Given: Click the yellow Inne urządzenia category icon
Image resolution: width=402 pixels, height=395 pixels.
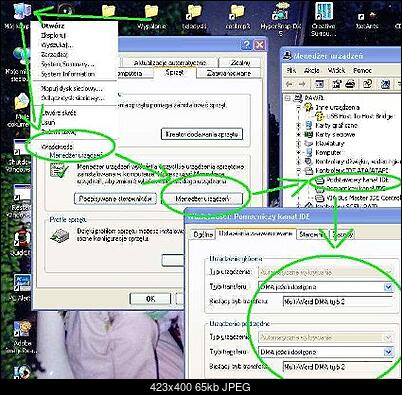Looking at the screenshot, I should click(309, 107).
